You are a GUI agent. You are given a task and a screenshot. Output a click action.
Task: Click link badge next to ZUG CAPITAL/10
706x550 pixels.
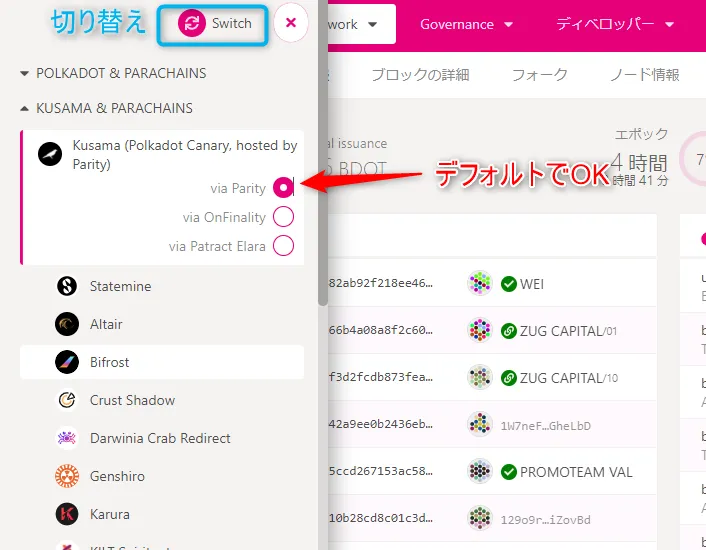point(509,378)
